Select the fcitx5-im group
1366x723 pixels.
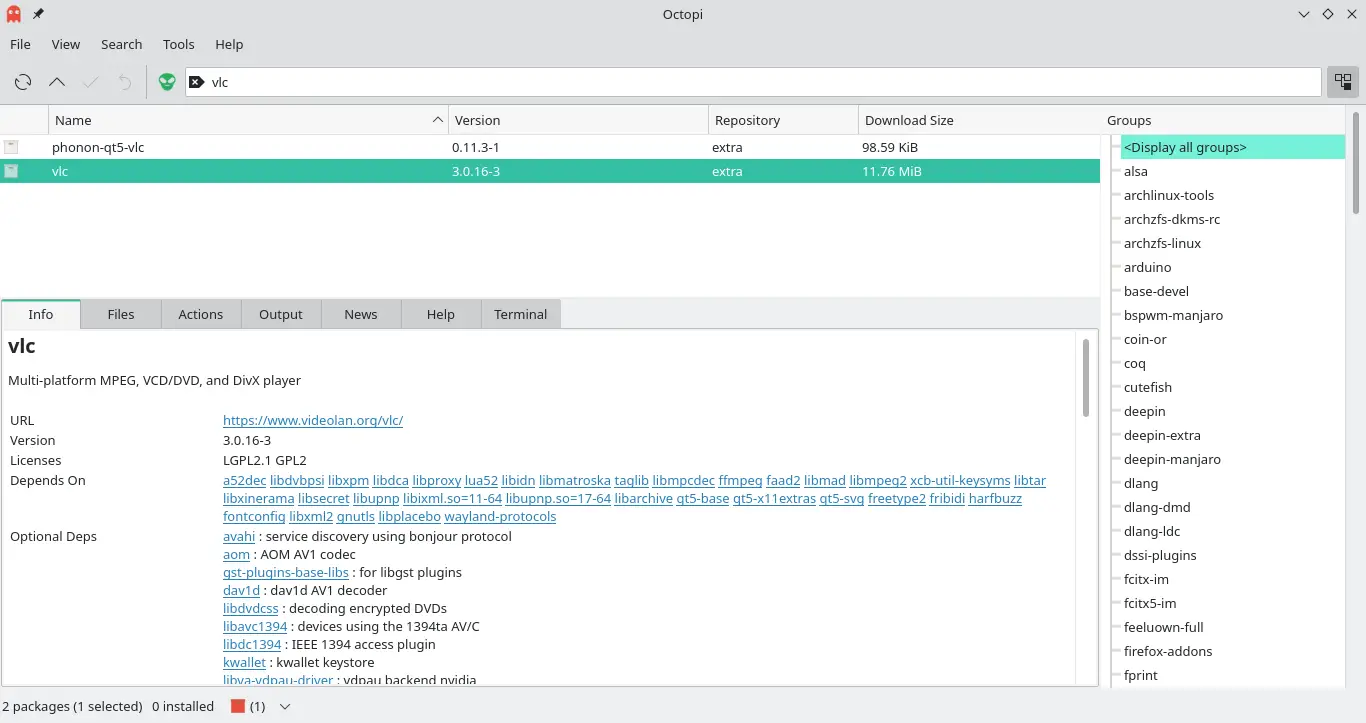[x=1150, y=603]
